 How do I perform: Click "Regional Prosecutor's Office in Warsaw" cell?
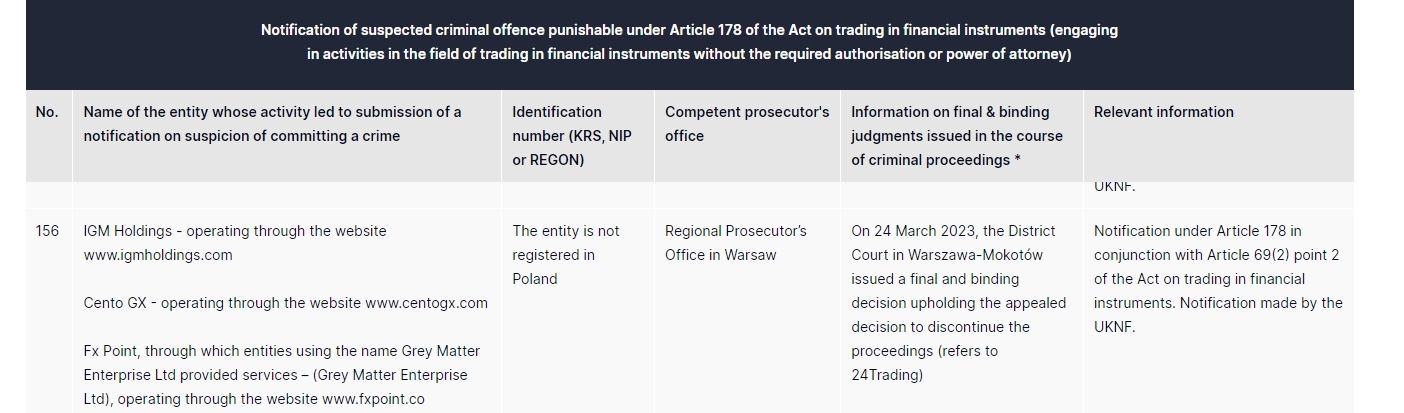pyautogui.click(x=735, y=243)
